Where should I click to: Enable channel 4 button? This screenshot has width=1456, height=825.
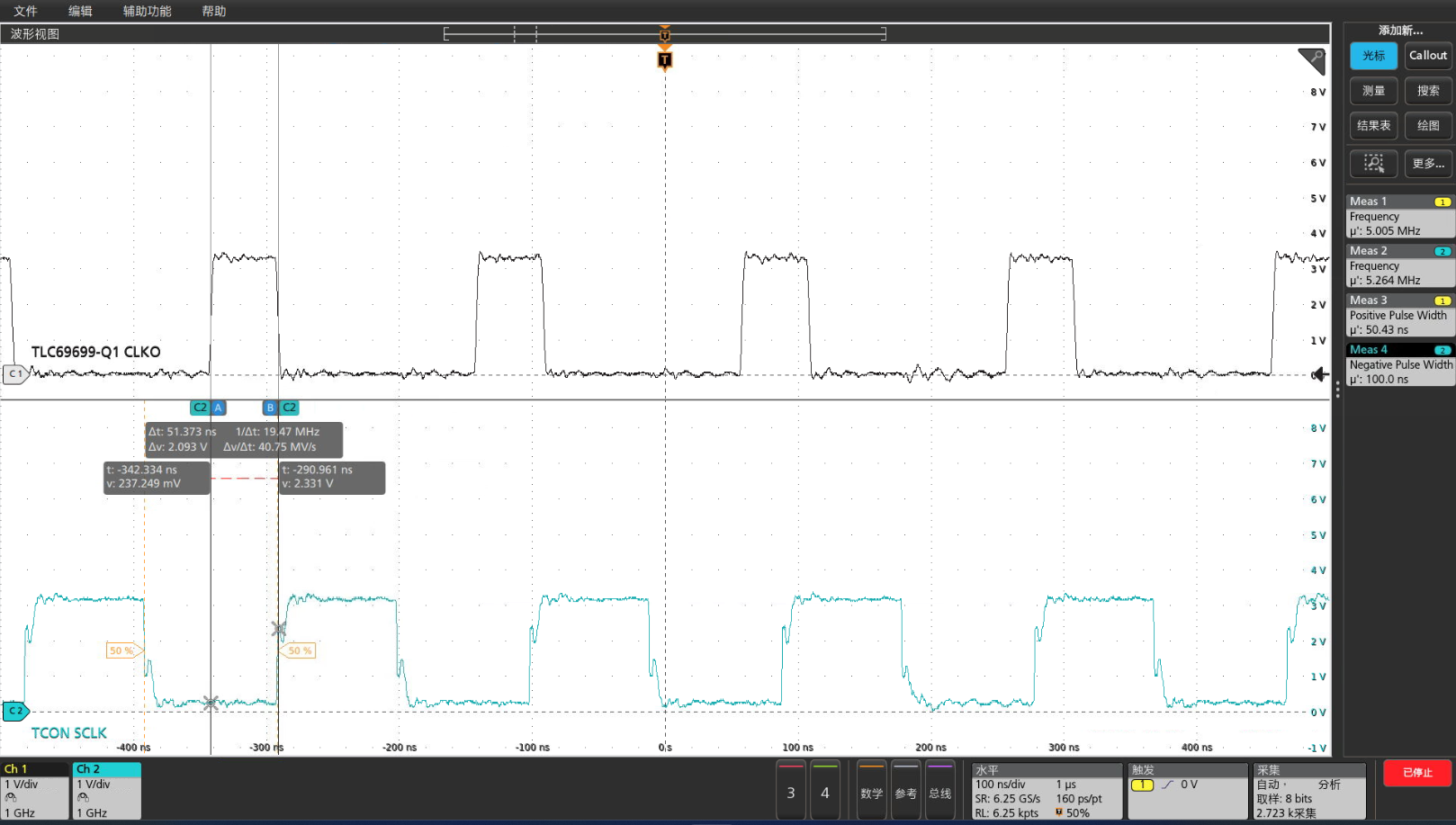point(825,792)
